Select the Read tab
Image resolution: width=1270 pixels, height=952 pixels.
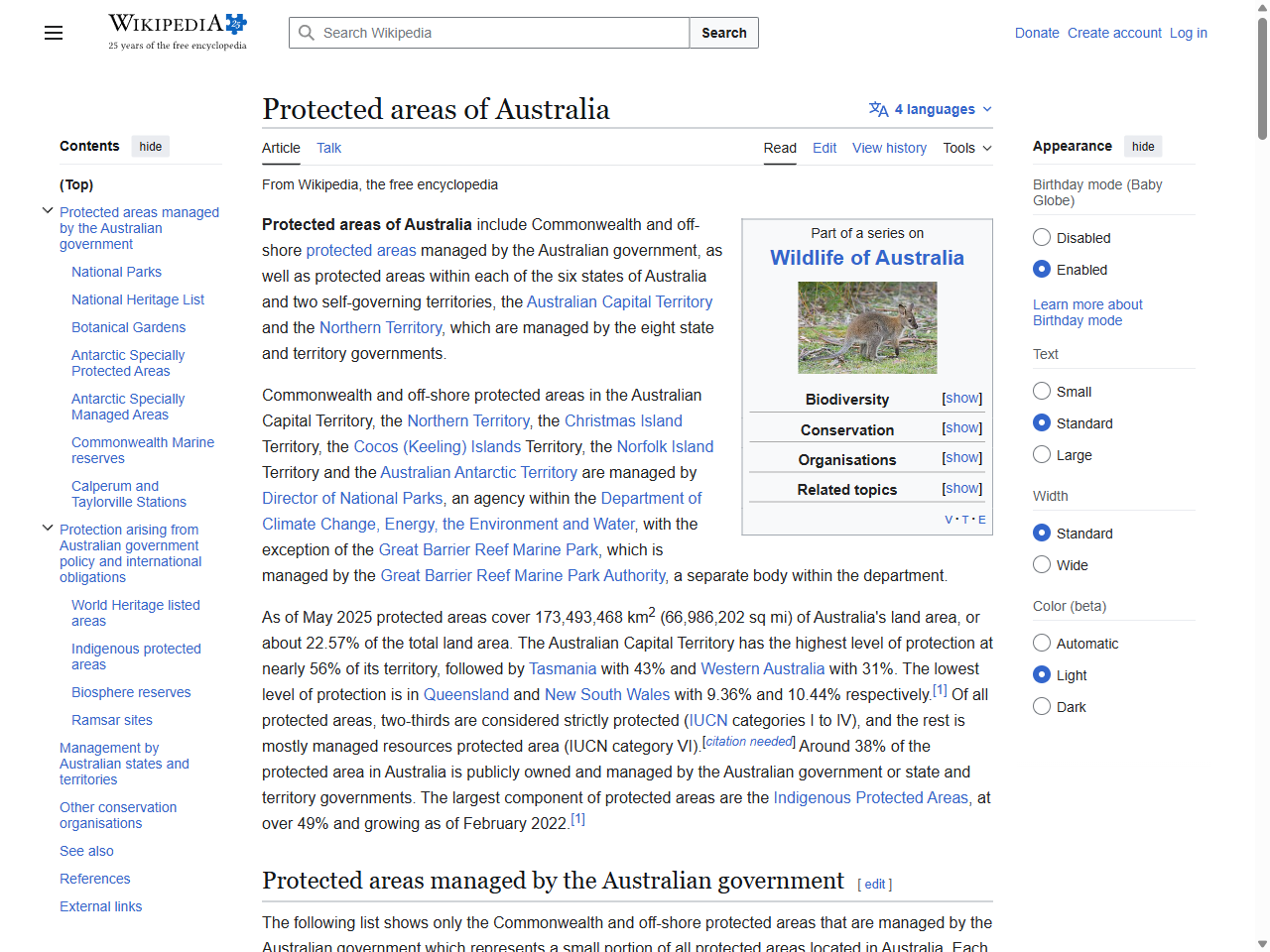coord(780,148)
